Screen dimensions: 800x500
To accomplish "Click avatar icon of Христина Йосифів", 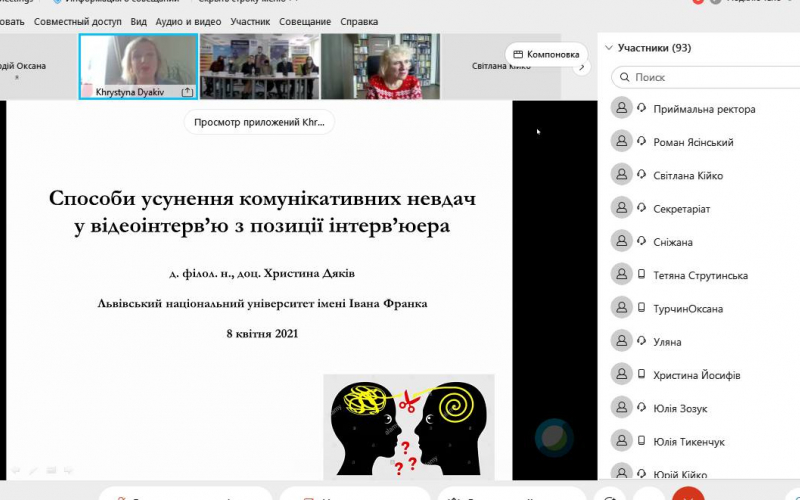I will click(x=621, y=374).
